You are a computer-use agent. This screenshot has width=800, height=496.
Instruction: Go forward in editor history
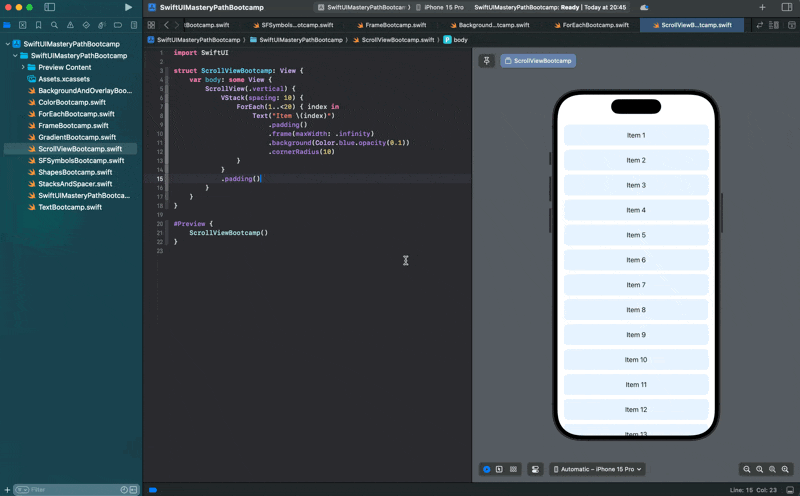177,25
